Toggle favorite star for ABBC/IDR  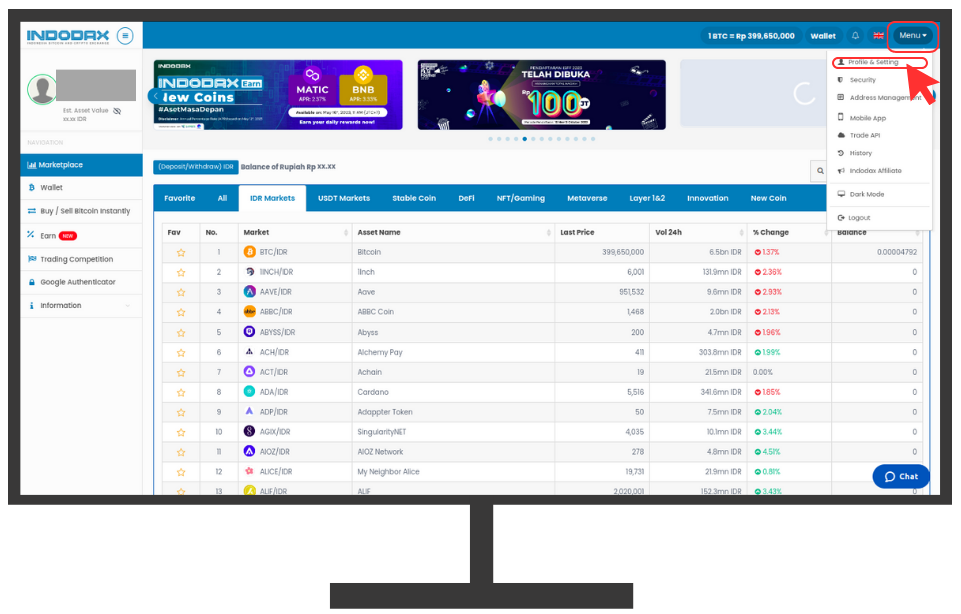(x=181, y=312)
